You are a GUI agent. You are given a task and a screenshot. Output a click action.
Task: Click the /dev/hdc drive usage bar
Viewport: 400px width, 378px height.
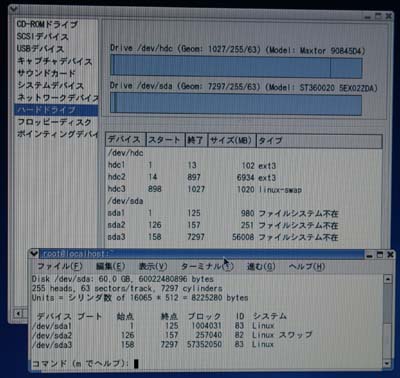236,67
